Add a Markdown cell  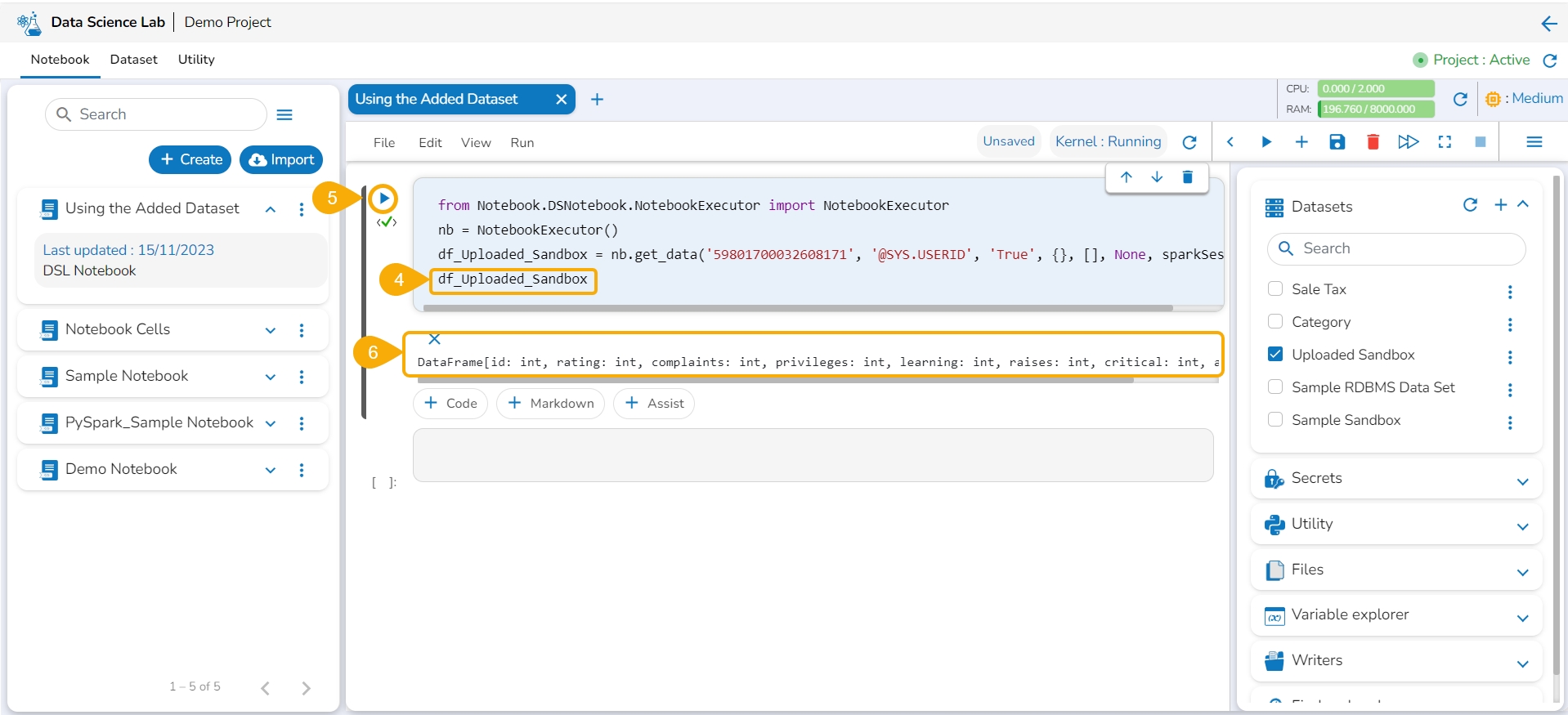coord(550,404)
